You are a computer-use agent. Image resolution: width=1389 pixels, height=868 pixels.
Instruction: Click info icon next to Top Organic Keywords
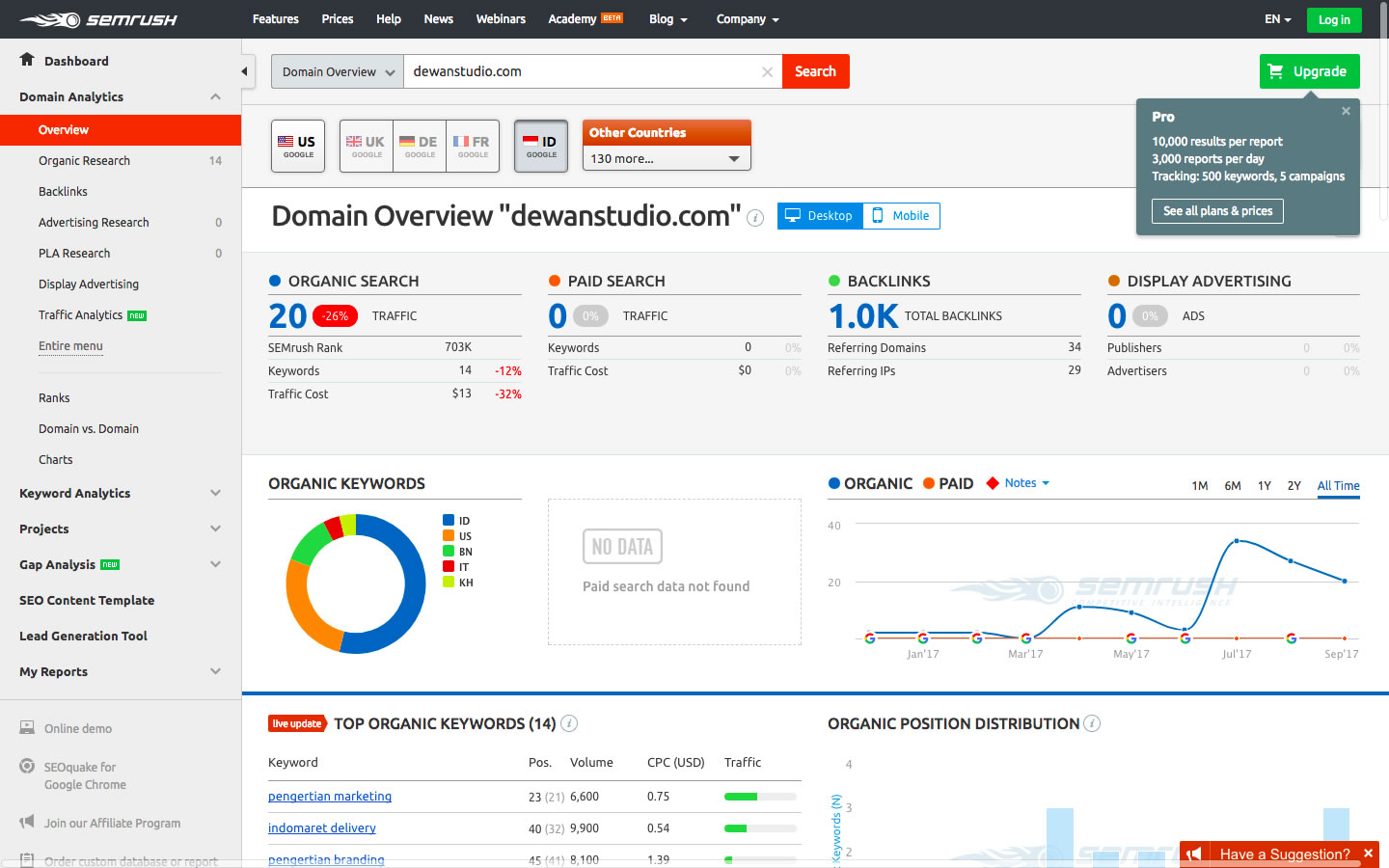click(x=569, y=723)
